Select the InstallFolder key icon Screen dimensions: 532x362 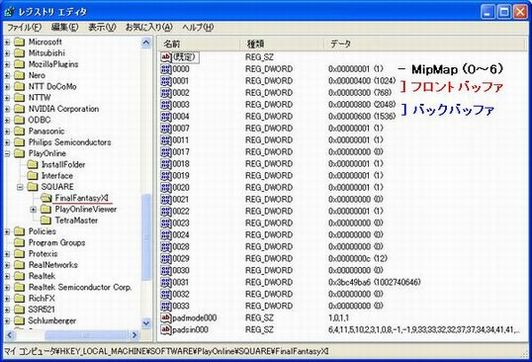coord(33,165)
